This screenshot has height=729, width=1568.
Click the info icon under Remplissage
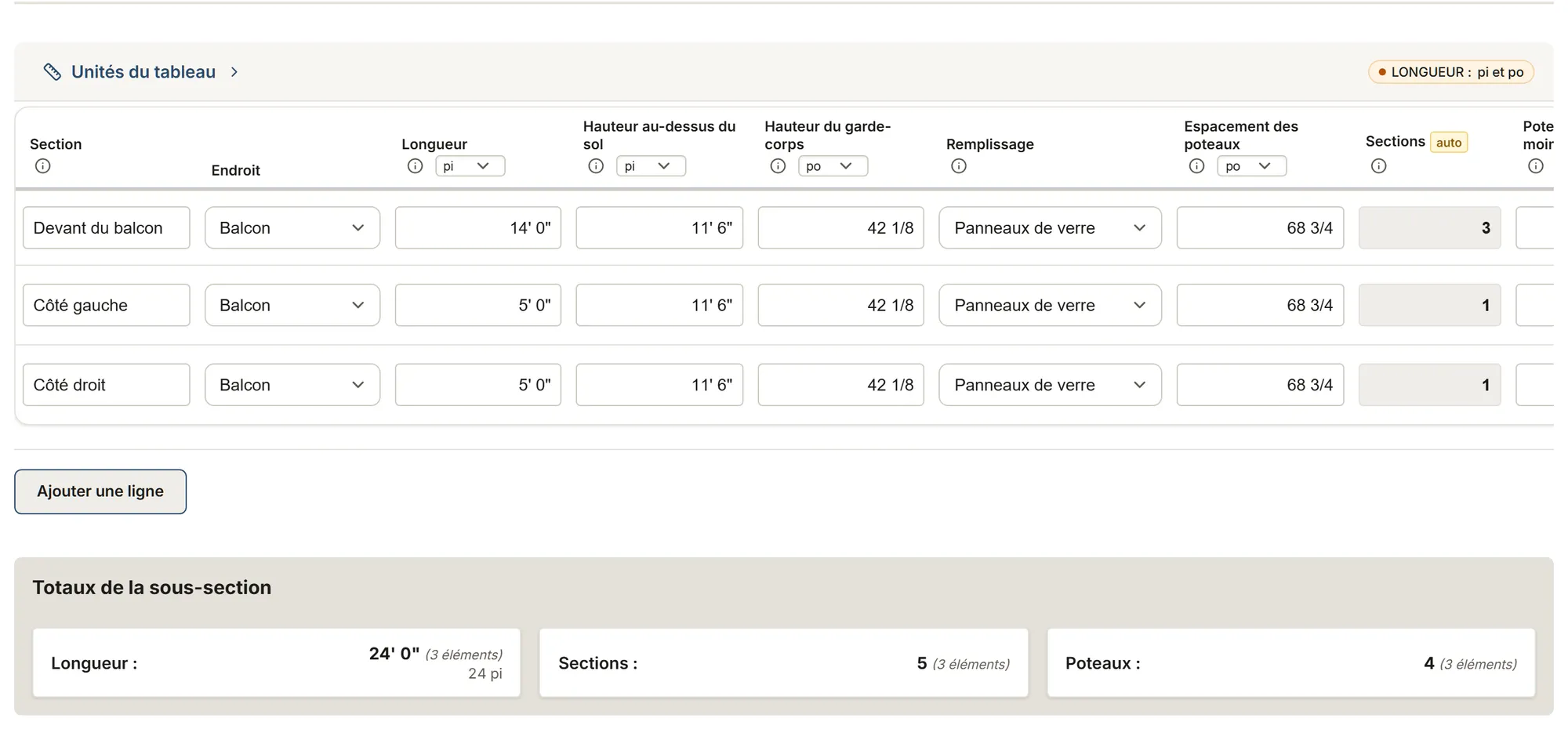pyautogui.click(x=959, y=166)
